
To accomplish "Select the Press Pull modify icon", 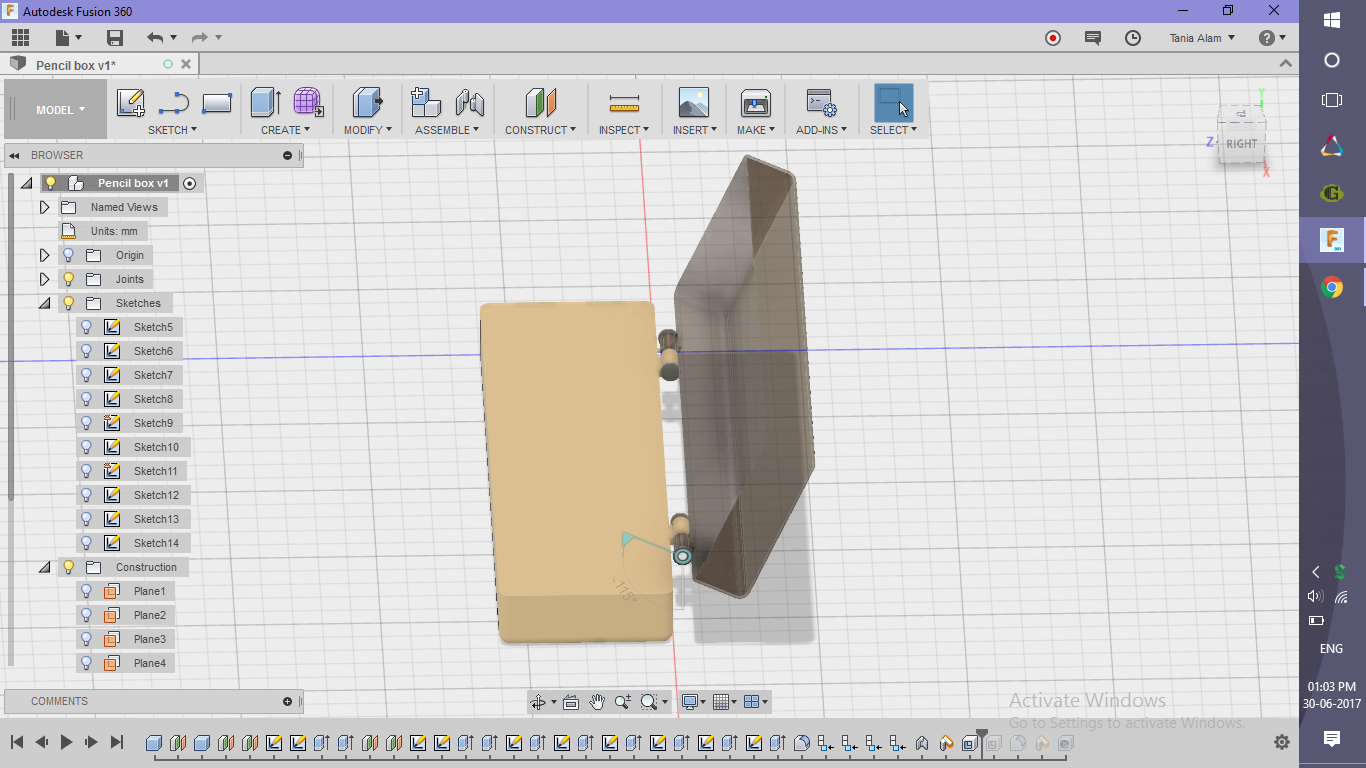I will point(368,102).
